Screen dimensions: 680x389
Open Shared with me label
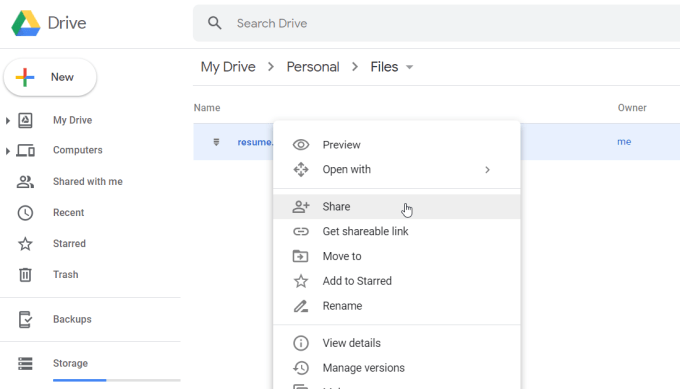(88, 181)
